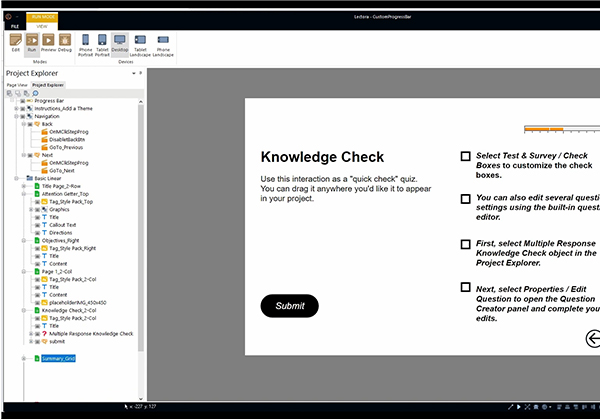This screenshot has width=600, height=419.
Task: Switch to the Page View tab
Action: pyautogui.click(x=18, y=85)
